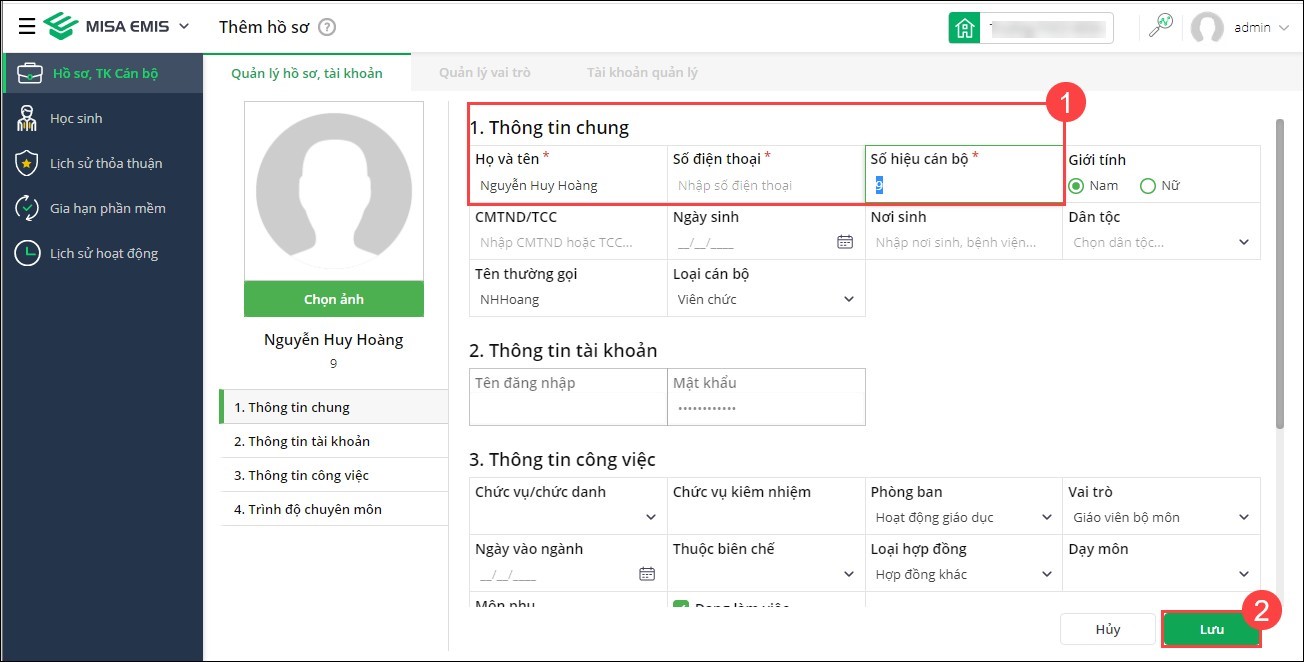Open Lịch sử hoạt động in the sidebar
Viewport: 1304px width, 662px height.
pos(101,253)
